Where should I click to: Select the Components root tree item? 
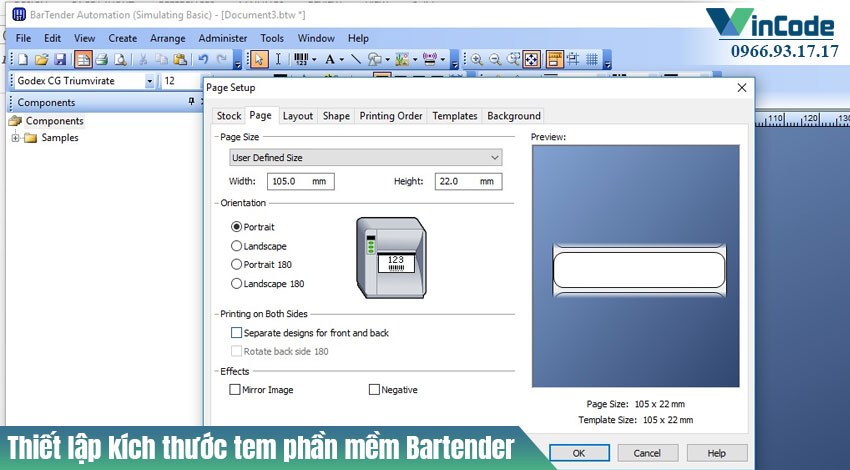point(54,121)
